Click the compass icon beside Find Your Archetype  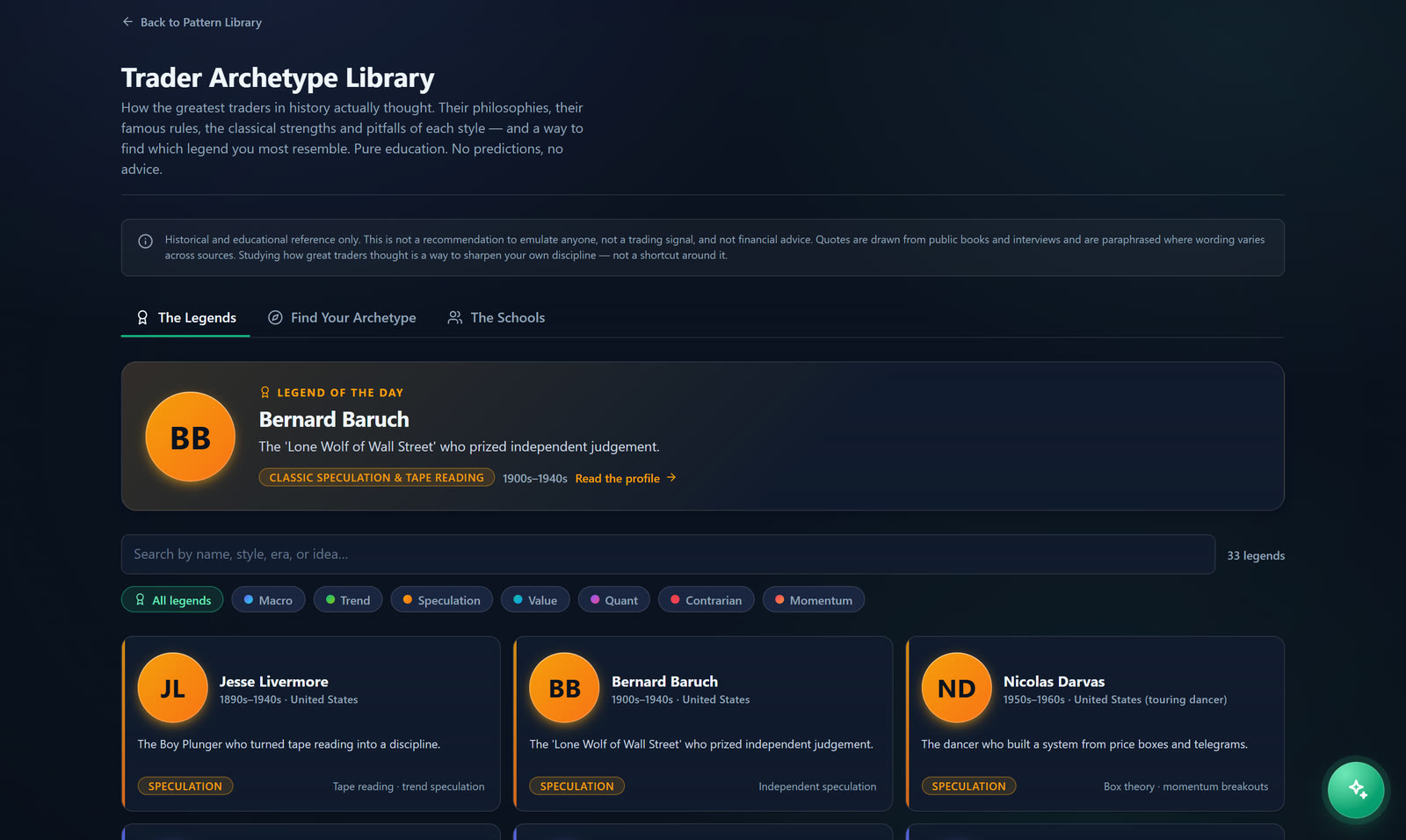(275, 317)
